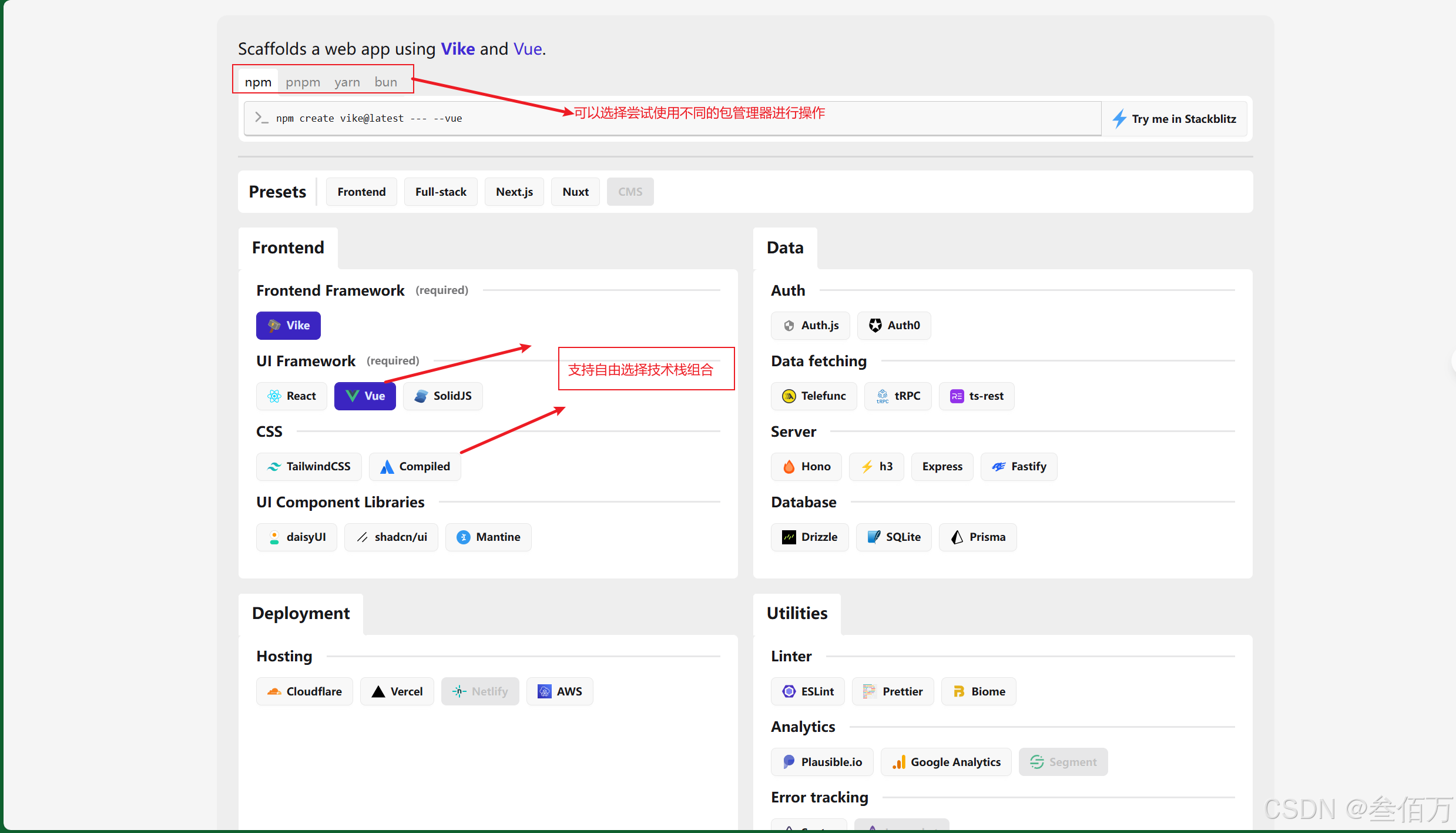Enable the TailwindCSS option
Screen dimensions: 1456x833
308,466
